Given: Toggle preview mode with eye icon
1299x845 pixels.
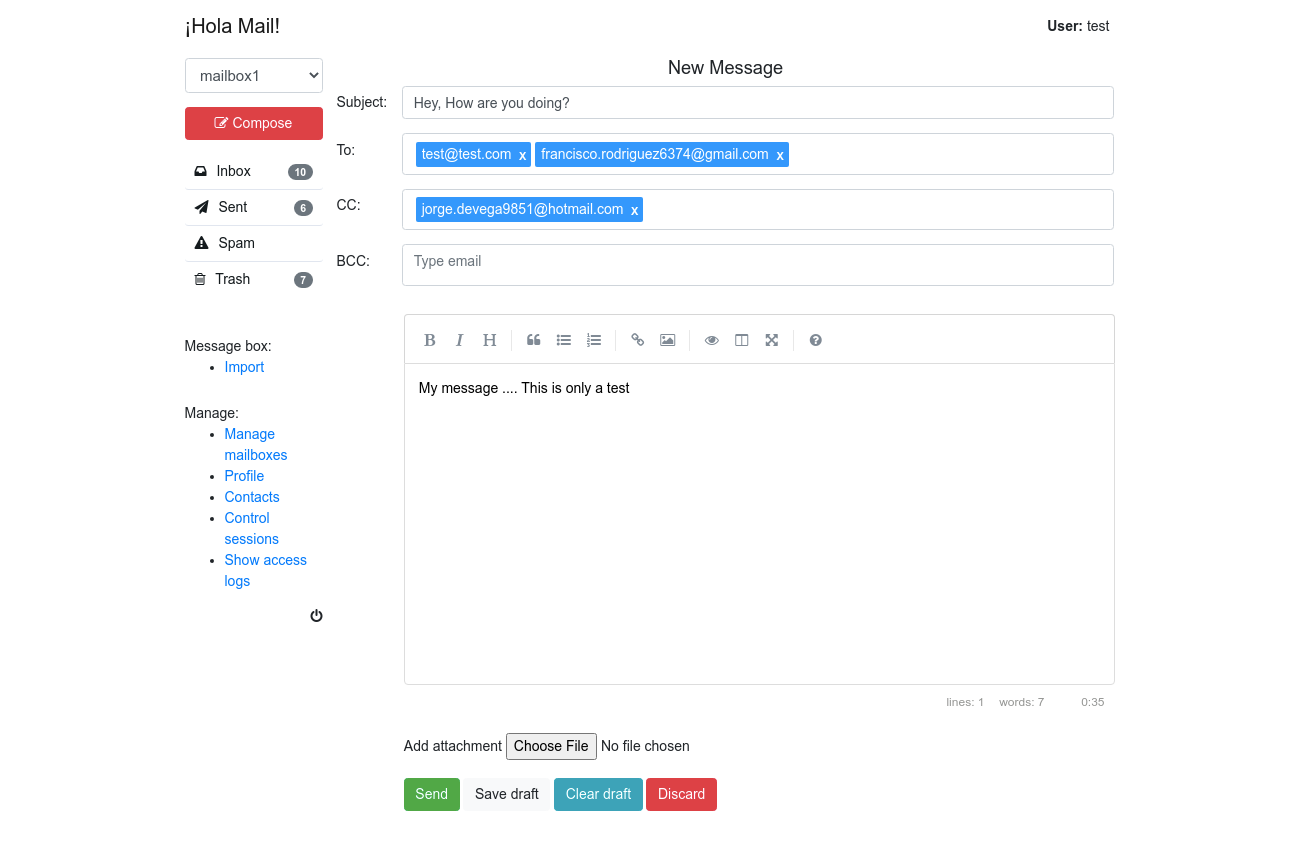Looking at the screenshot, I should point(712,340).
